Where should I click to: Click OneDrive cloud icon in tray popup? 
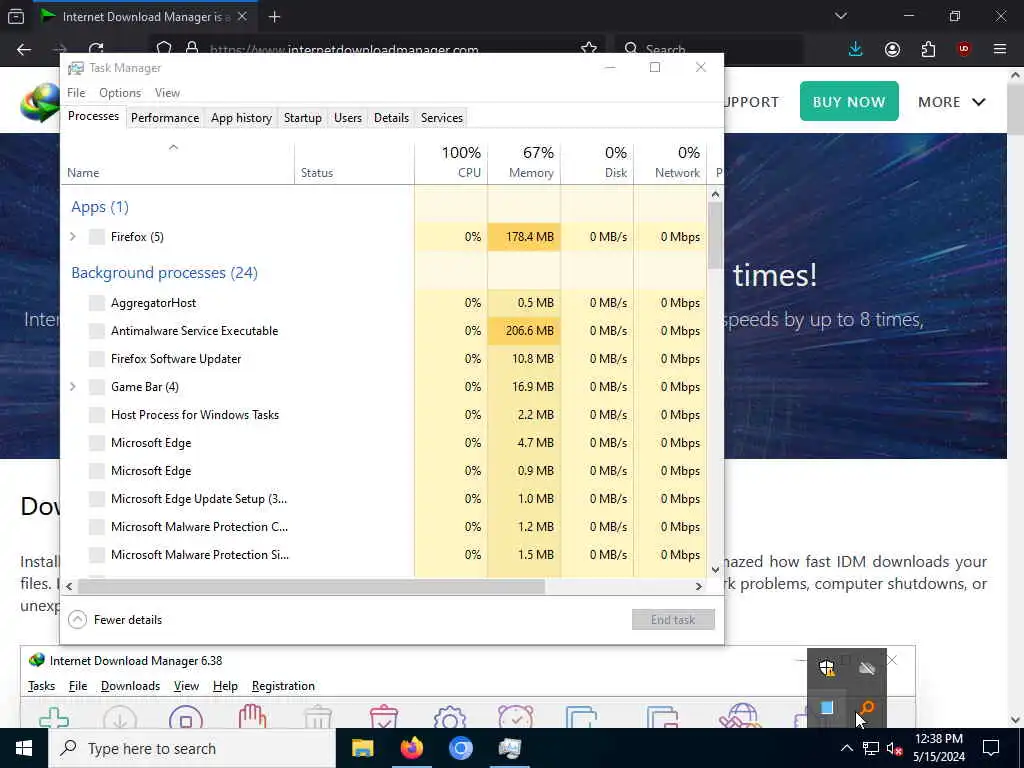pos(867,668)
